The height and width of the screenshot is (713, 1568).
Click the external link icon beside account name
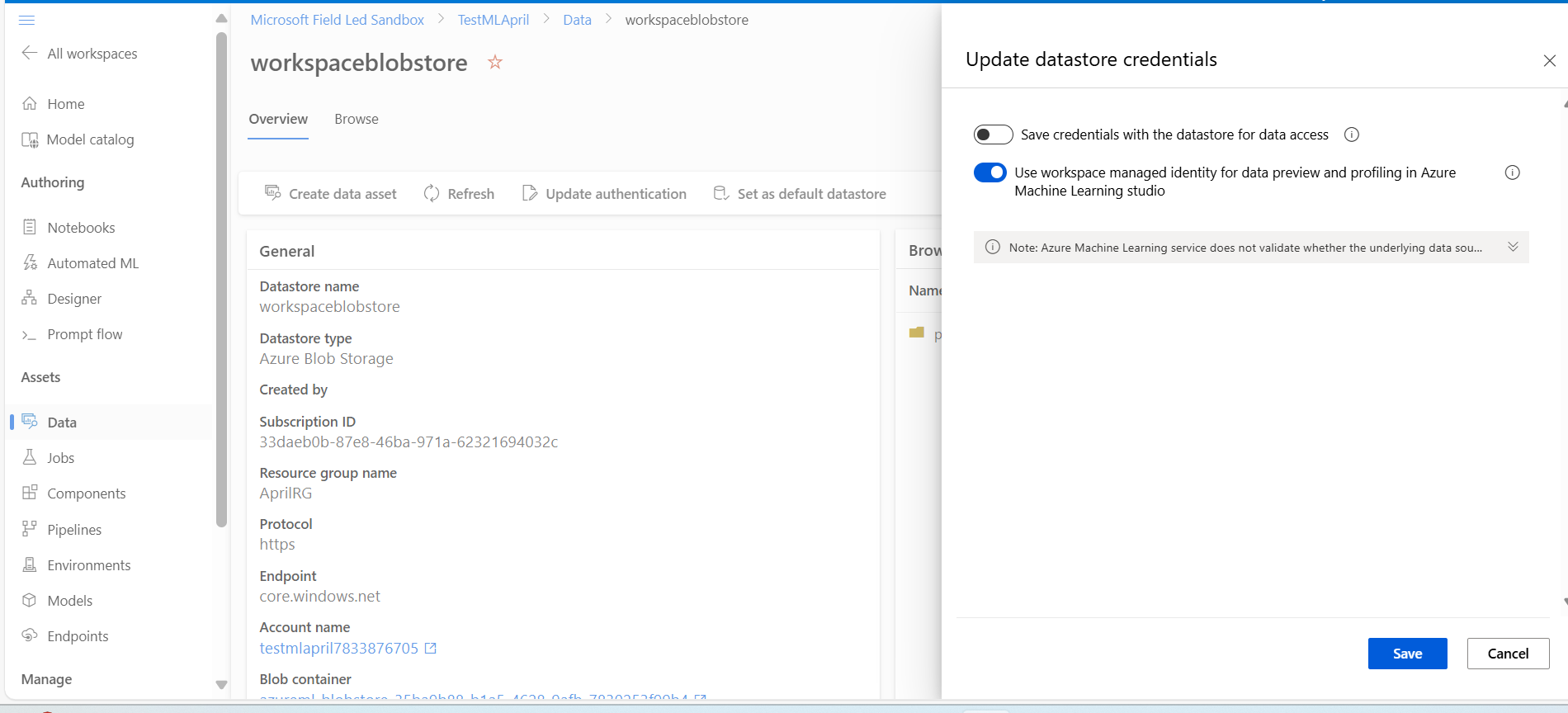point(430,649)
